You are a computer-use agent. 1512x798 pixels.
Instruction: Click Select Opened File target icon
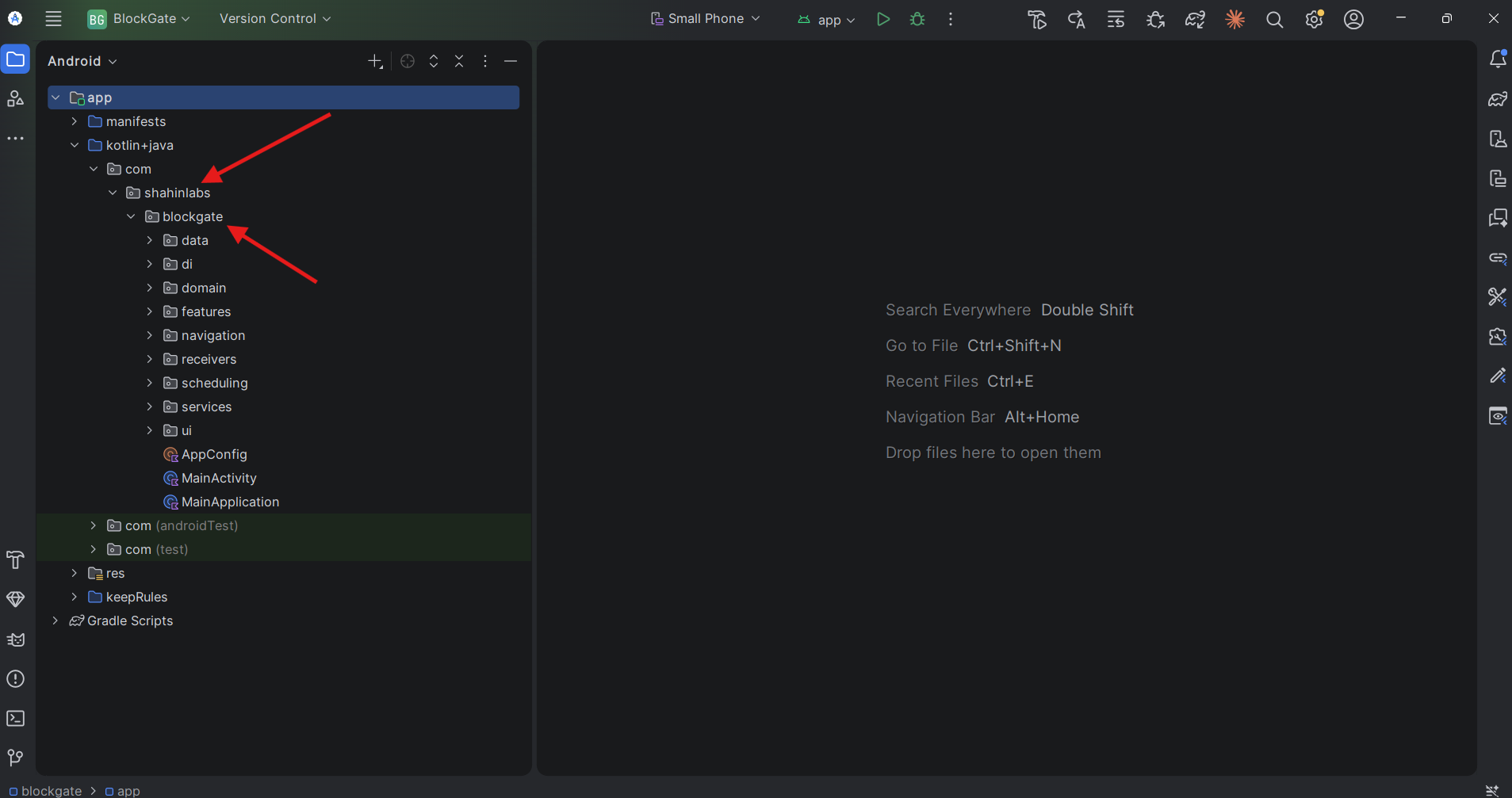coord(408,61)
